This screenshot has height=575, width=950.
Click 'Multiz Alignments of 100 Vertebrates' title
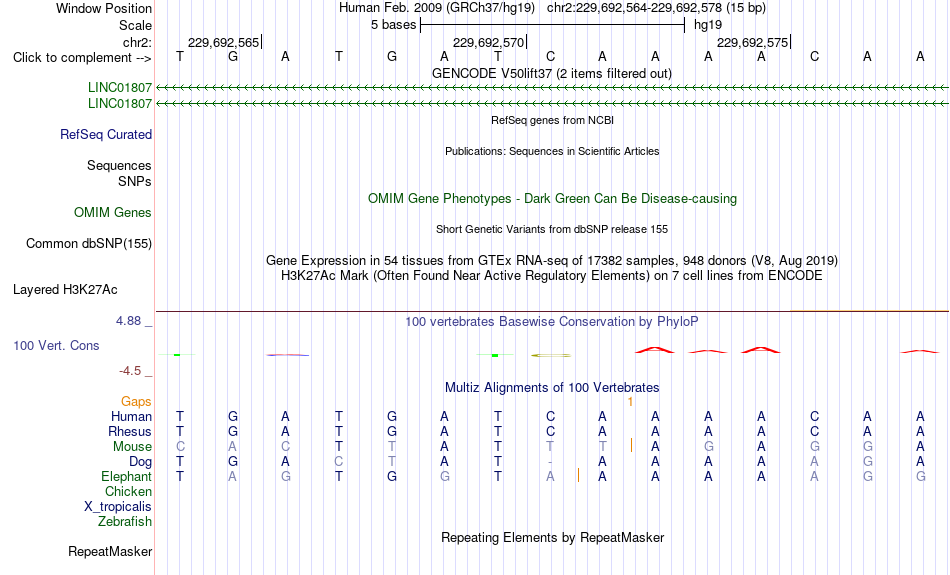[x=552, y=387]
